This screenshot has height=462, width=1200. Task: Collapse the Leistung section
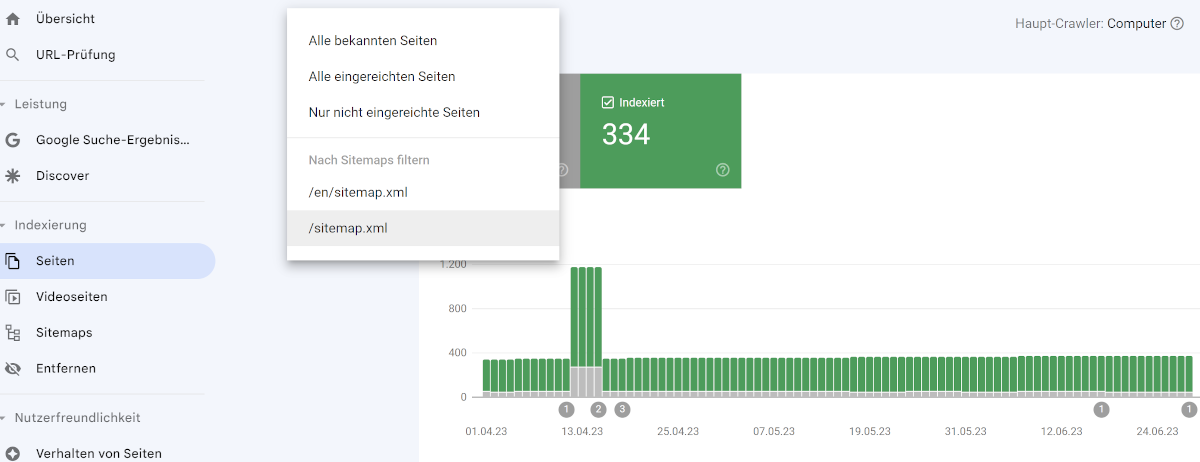click(4, 104)
